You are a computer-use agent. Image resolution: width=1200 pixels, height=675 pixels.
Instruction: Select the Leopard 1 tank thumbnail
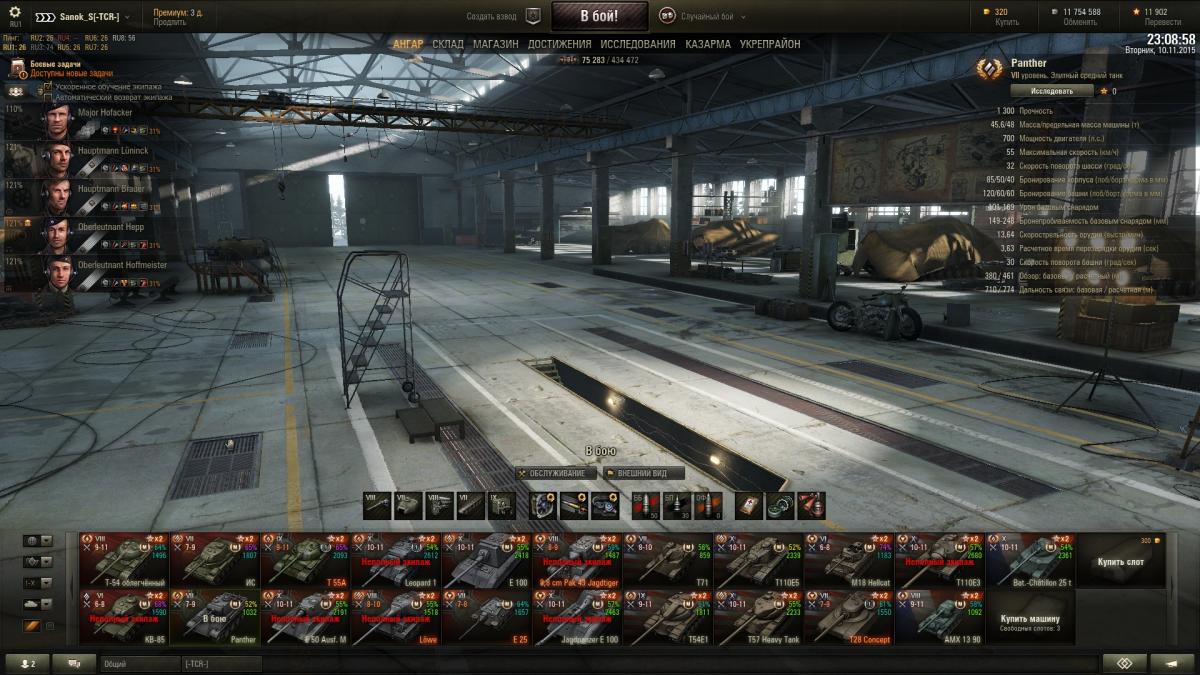[396, 561]
